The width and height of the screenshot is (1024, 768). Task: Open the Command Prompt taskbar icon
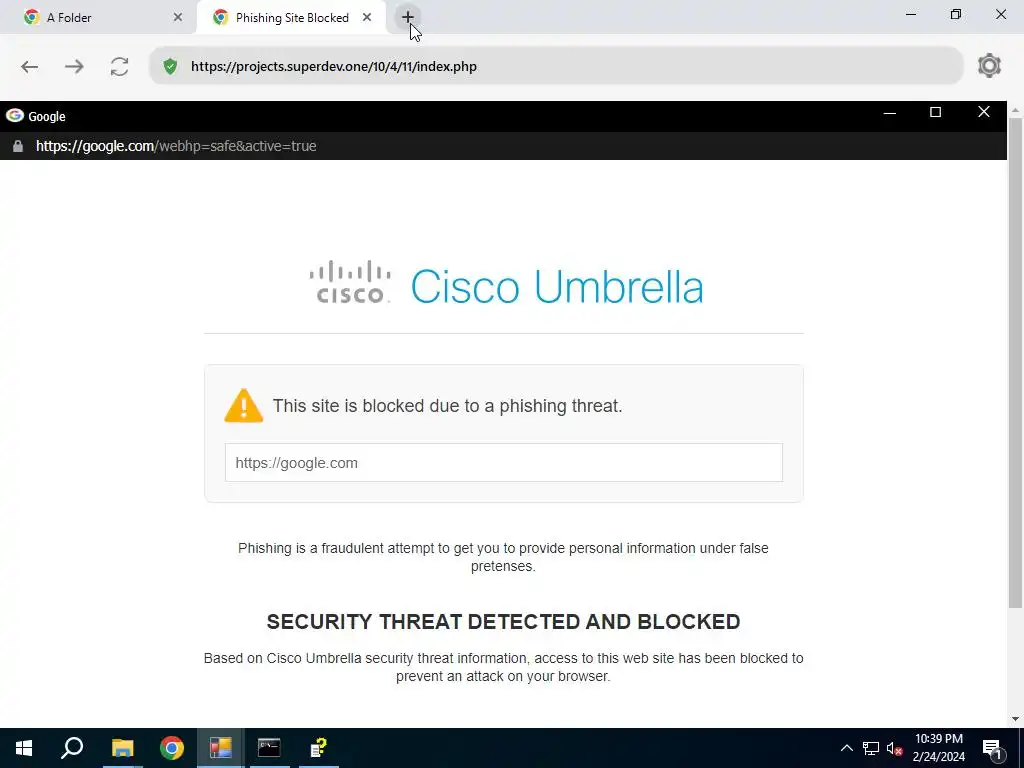269,748
